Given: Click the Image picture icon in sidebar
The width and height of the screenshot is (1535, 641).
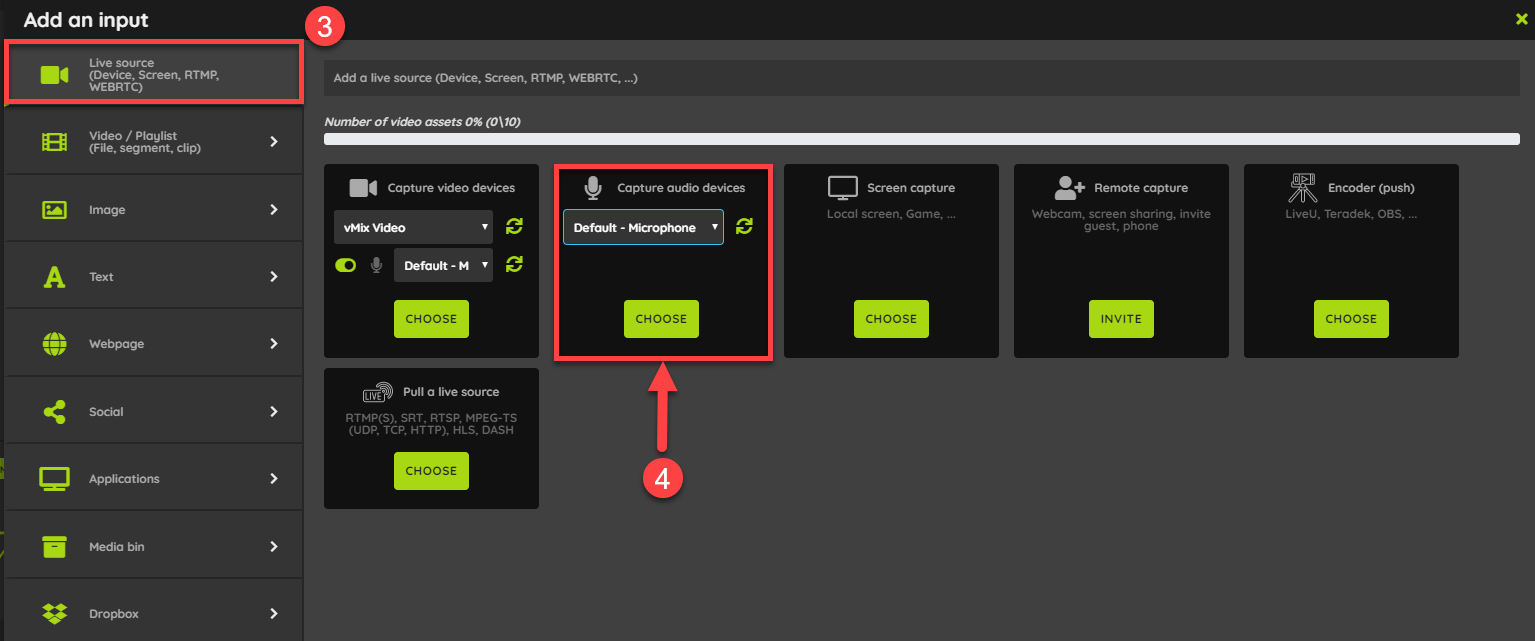Looking at the screenshot, I should pyautogui.click(x=54, y=210).
